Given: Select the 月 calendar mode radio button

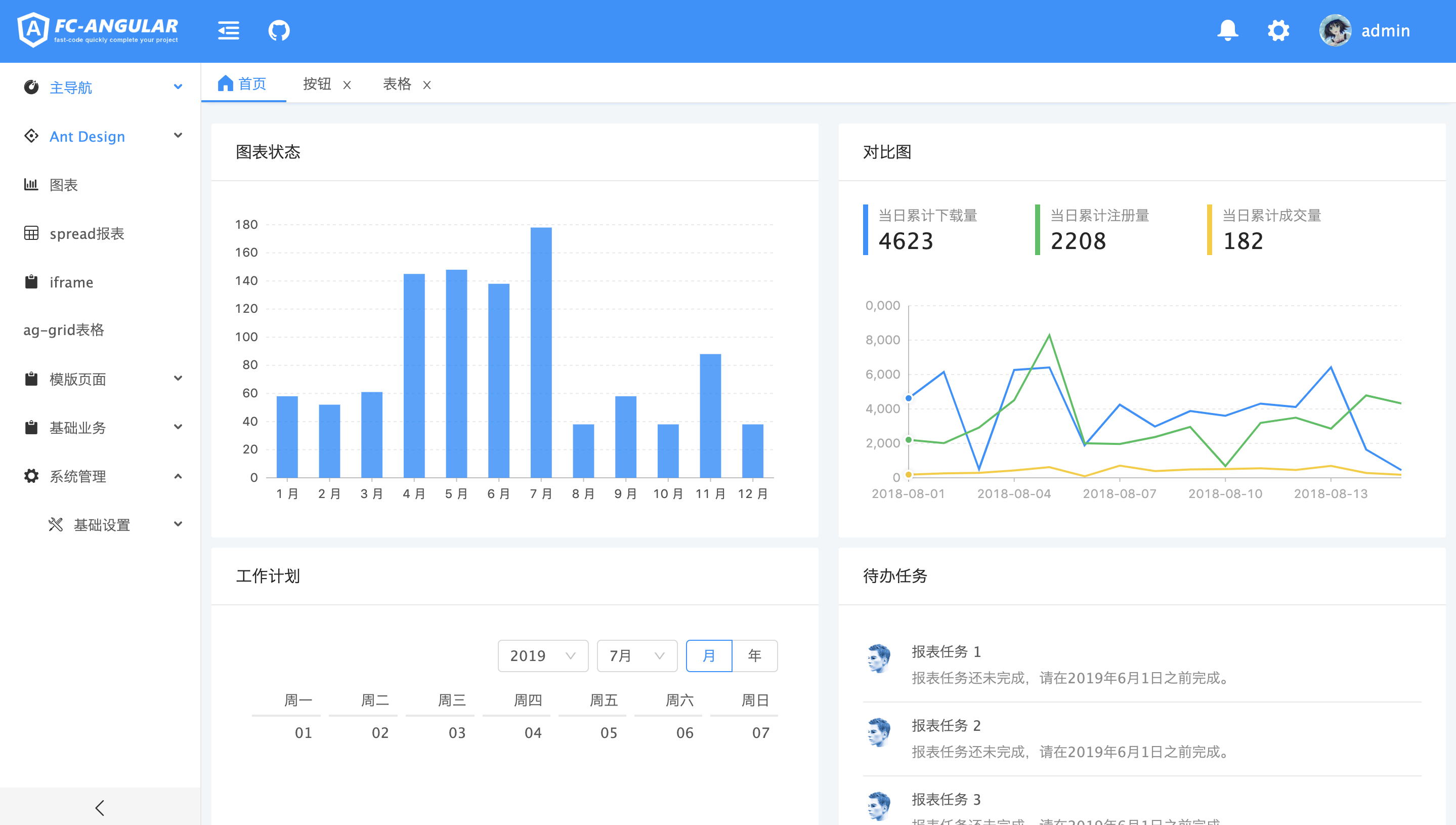Looking at the screenshot, I should 708,655.
